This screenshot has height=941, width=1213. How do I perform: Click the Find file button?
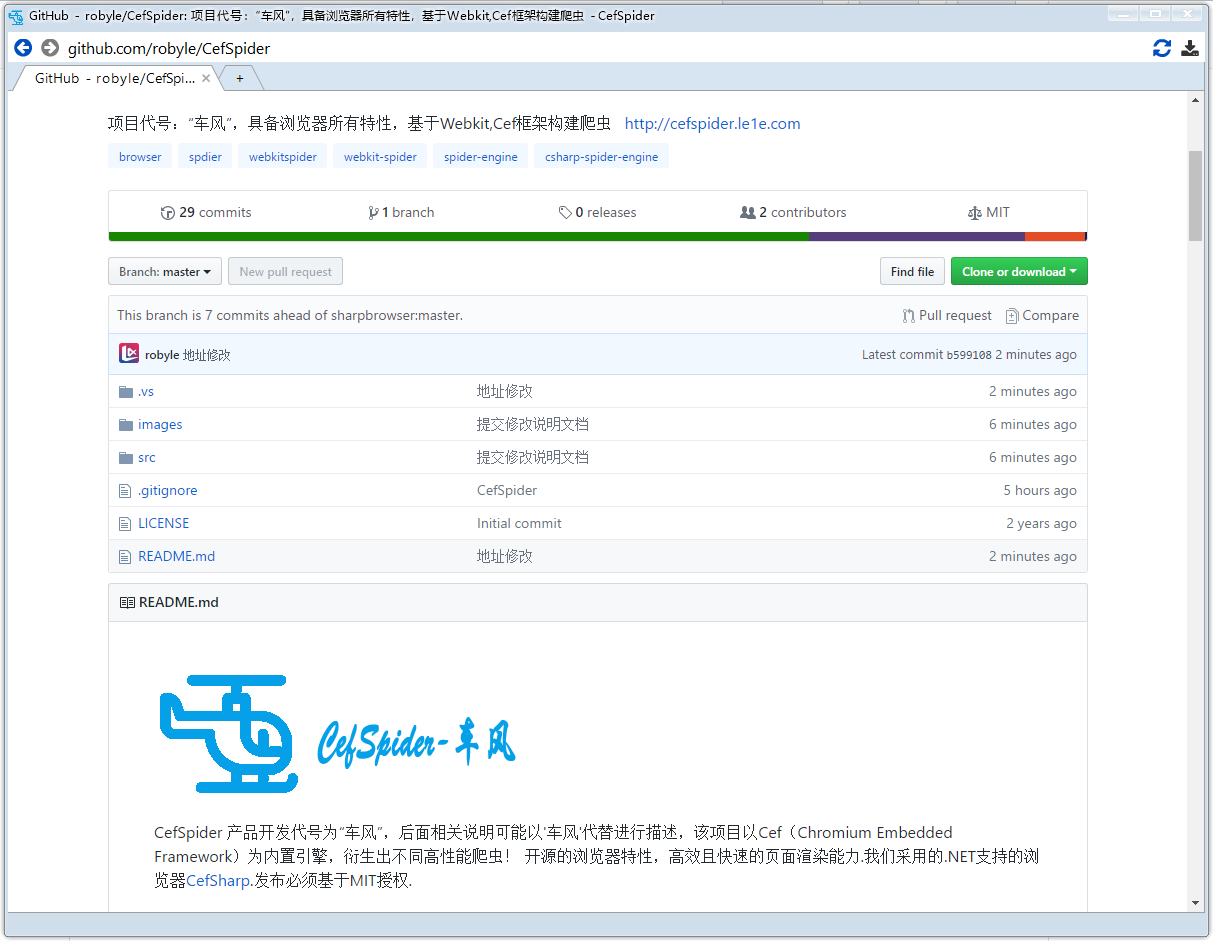(912, 272)
